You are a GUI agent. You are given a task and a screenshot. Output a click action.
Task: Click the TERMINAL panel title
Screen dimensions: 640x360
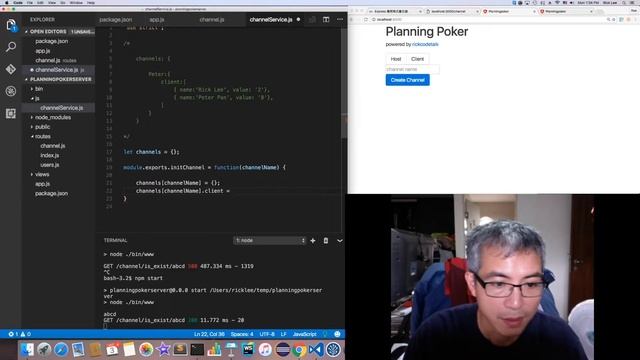tap(116, 240)
